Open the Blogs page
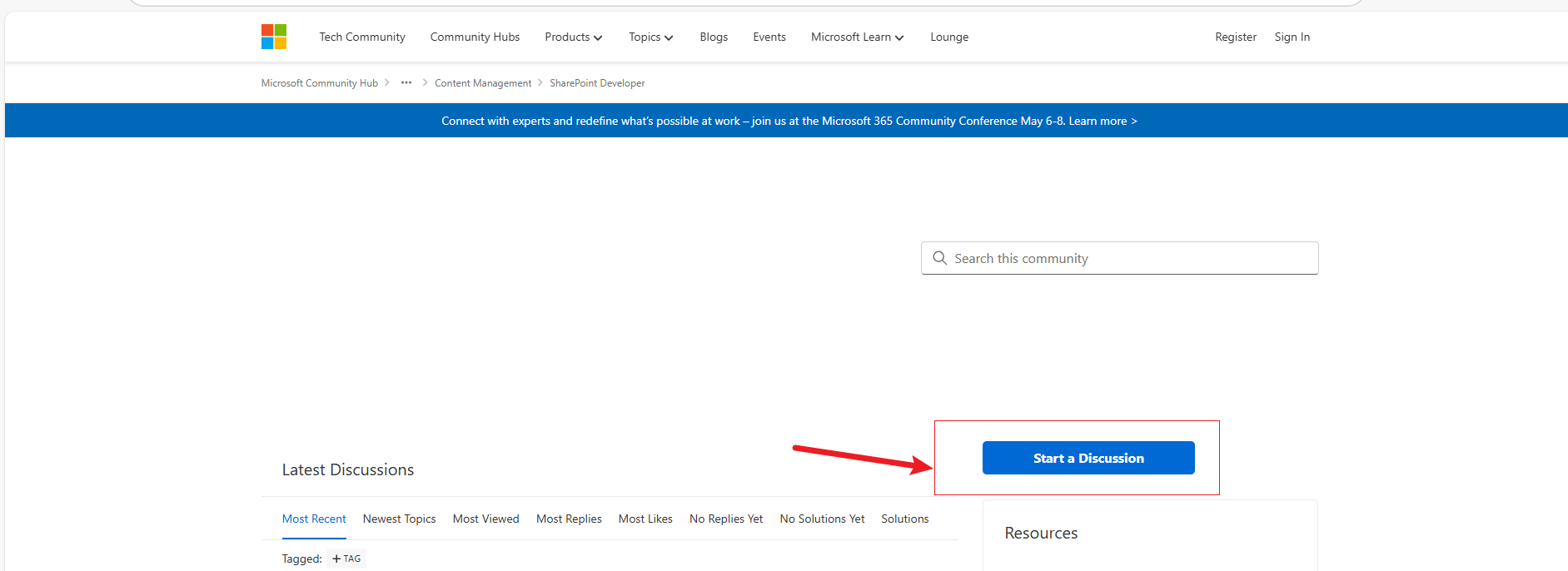 pos(714,37)
